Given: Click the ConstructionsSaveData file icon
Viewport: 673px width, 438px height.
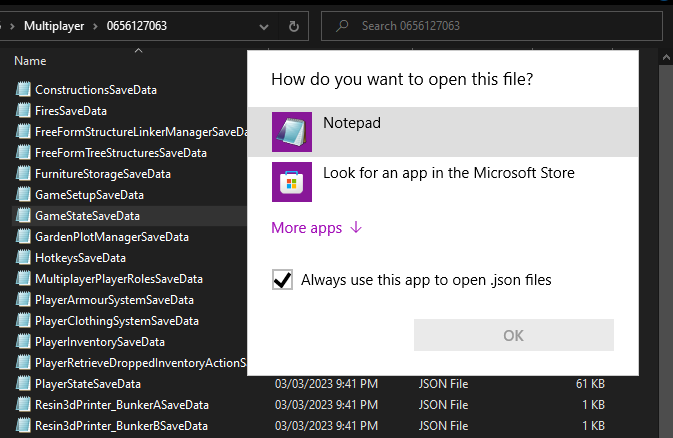Looking at the screenshot, I should pyautogui.click(x=24, y=90).
